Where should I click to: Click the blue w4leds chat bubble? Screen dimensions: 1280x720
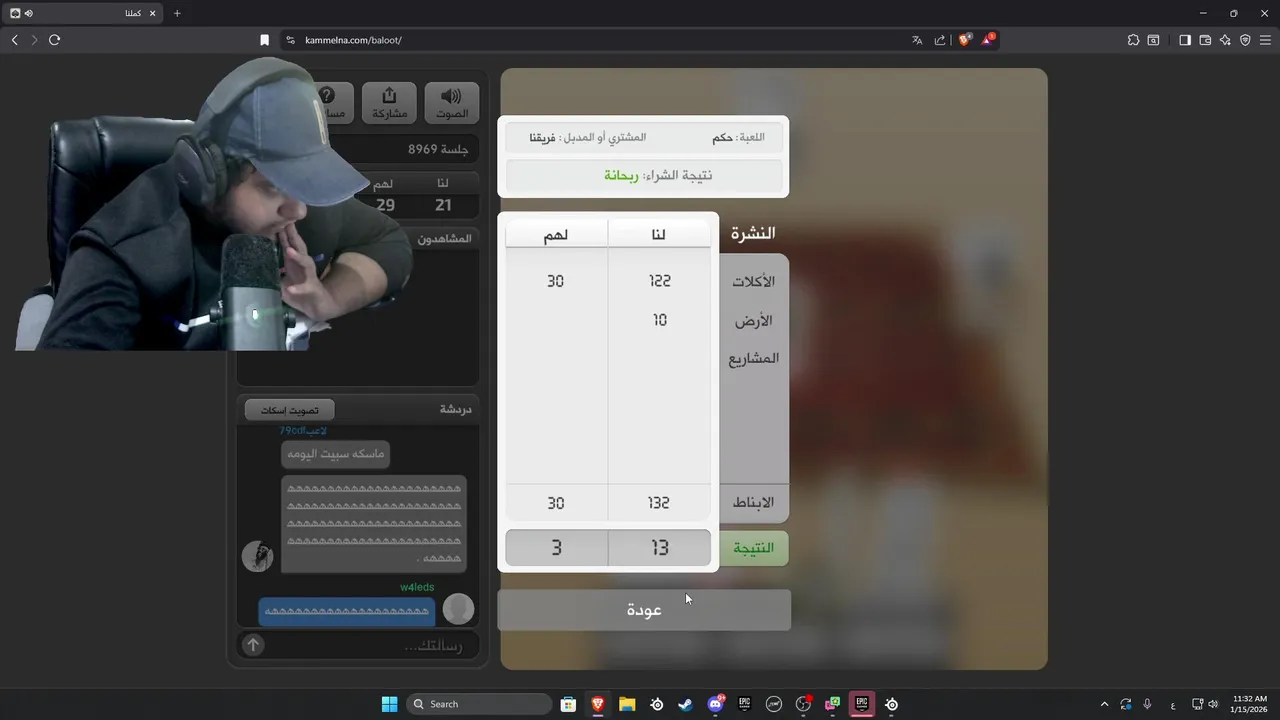tap(347, 611)
